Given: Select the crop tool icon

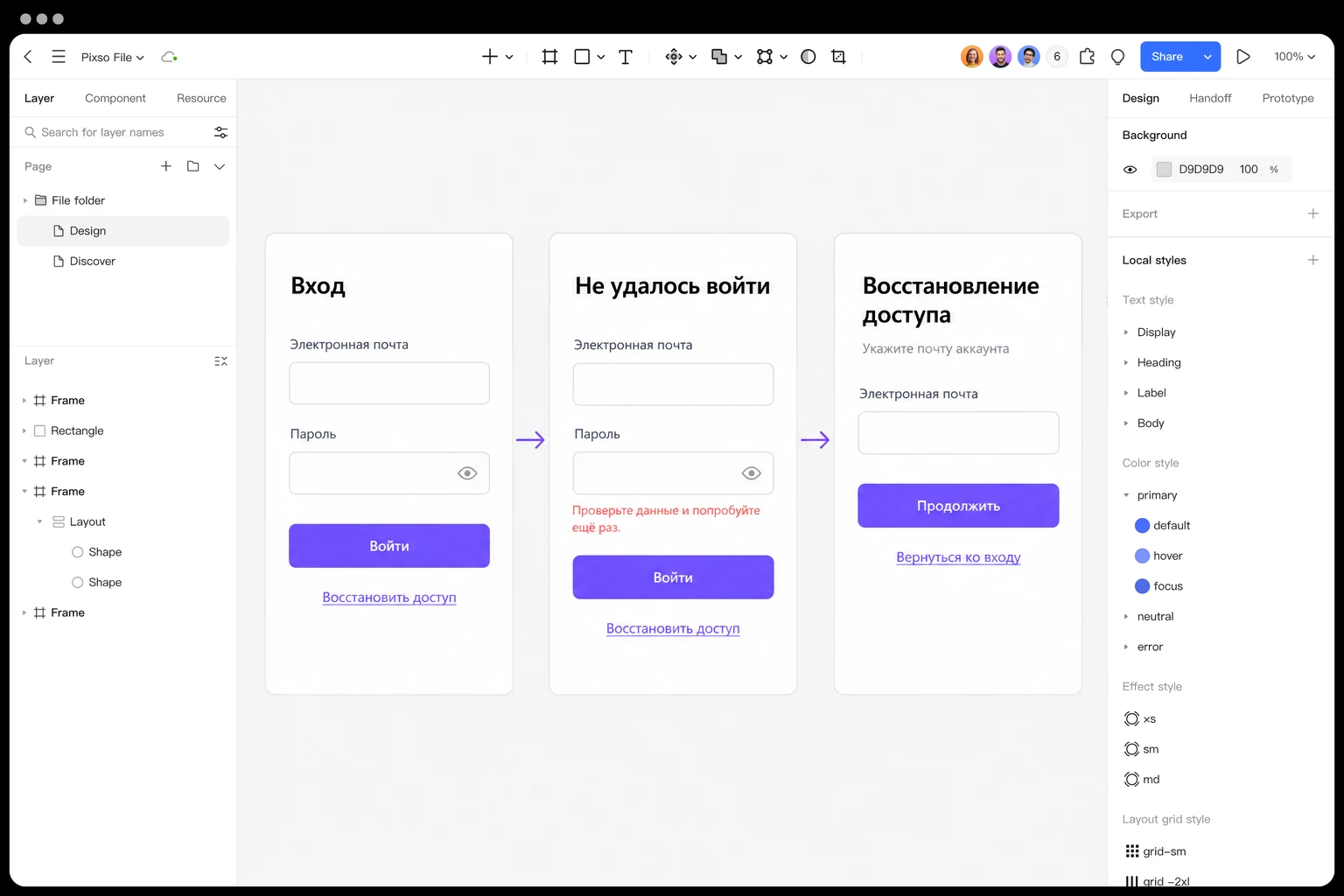Looking at the screenshot, I should 838,57.
